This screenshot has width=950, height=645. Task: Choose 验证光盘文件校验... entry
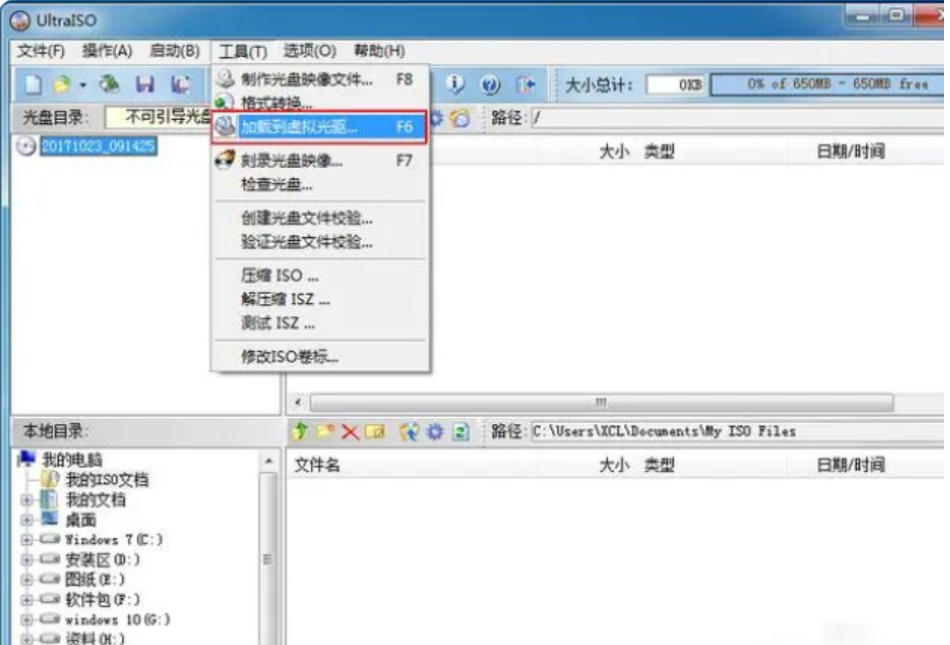click(321, 242)
